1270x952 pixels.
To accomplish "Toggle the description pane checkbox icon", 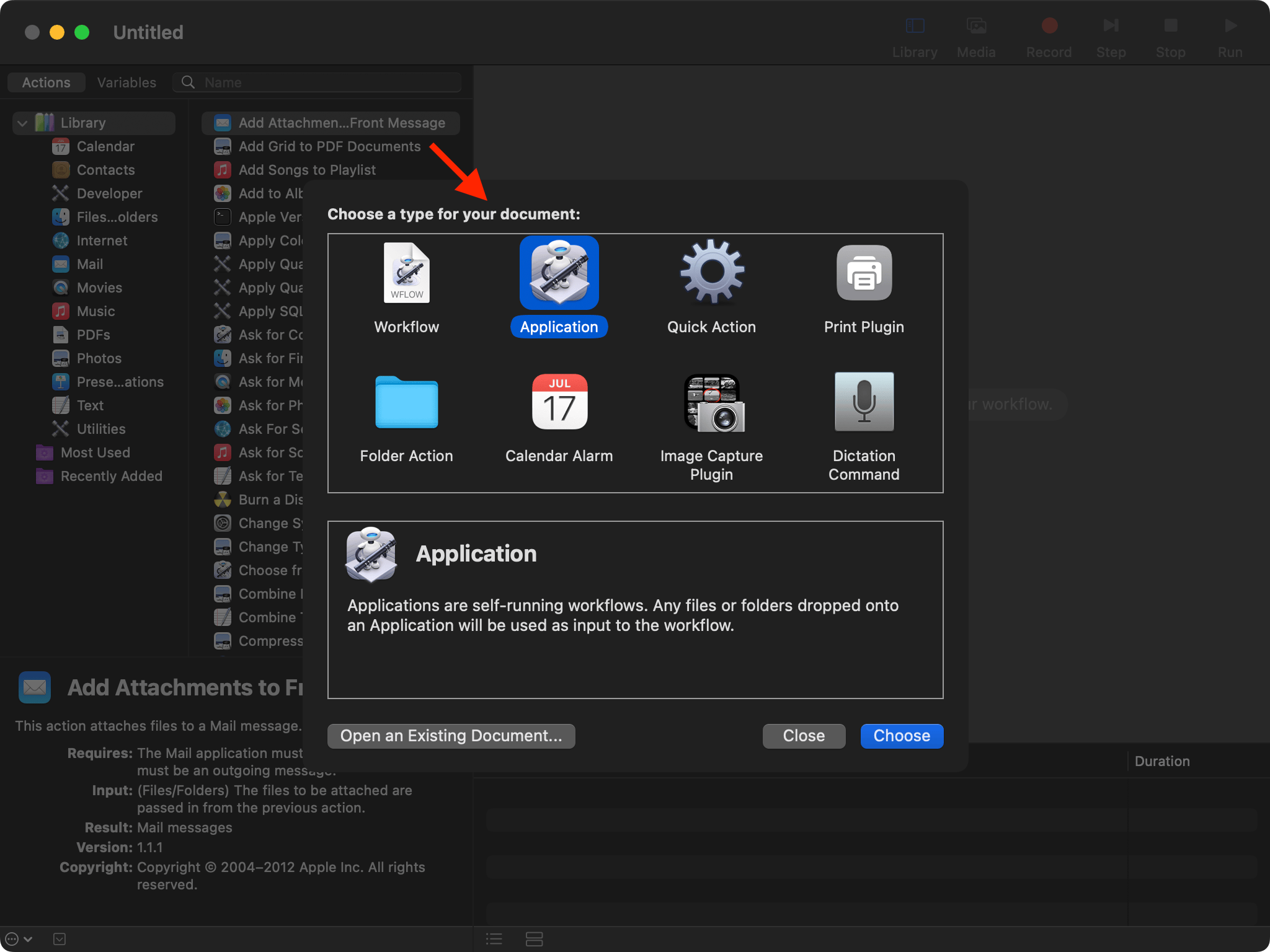I will pos(60,939).
